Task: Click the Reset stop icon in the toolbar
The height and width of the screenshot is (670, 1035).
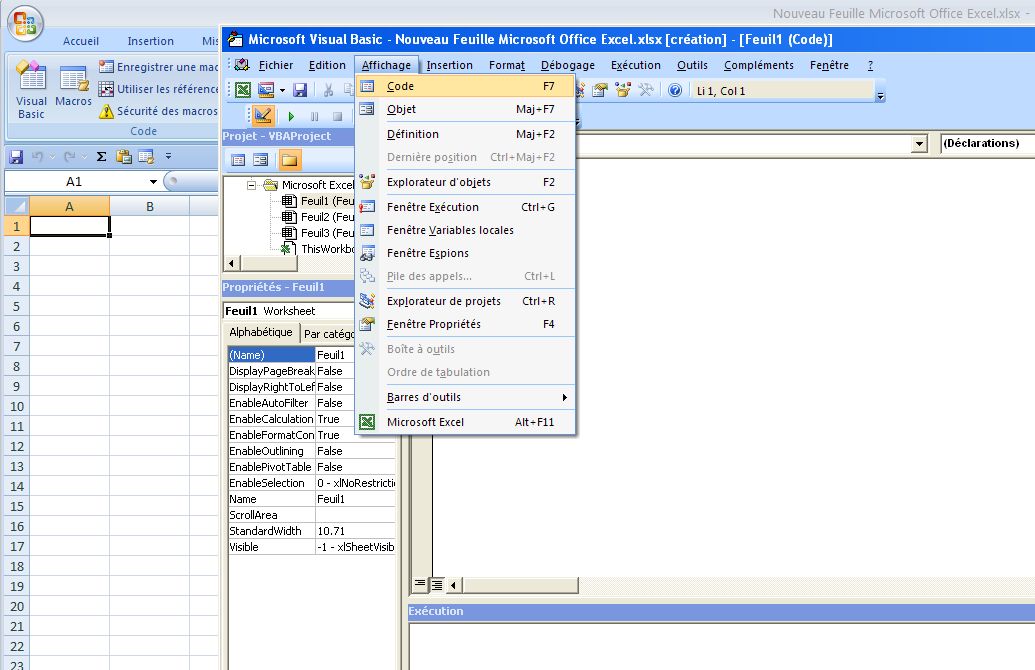Action: pos(337,116)
